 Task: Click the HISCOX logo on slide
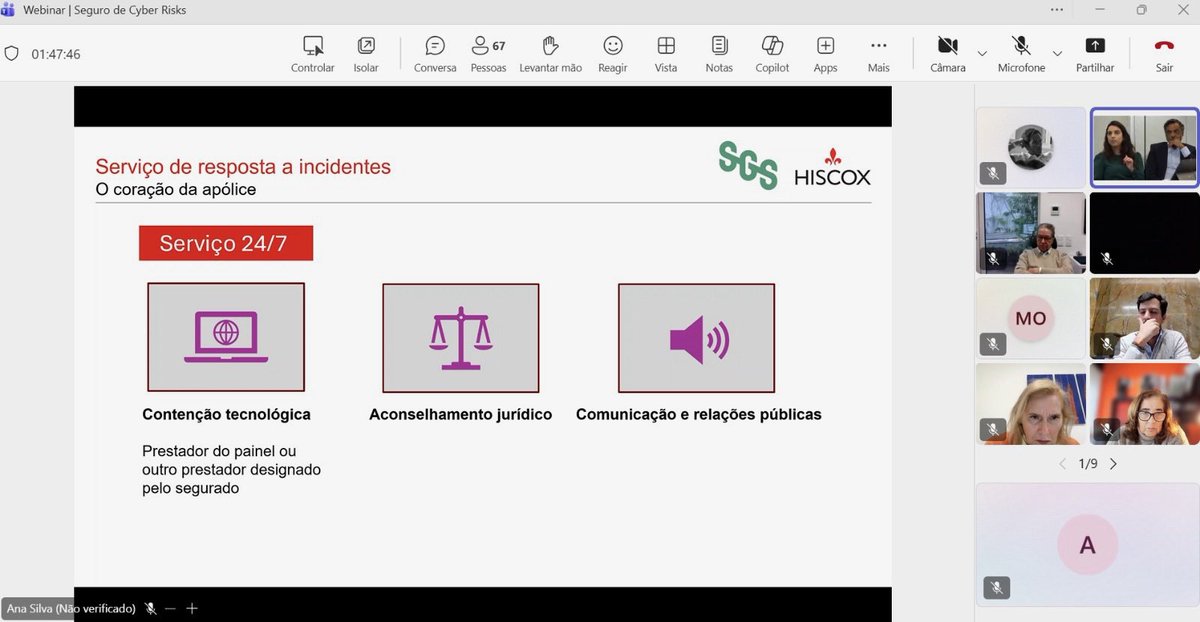tap(832, 168)
